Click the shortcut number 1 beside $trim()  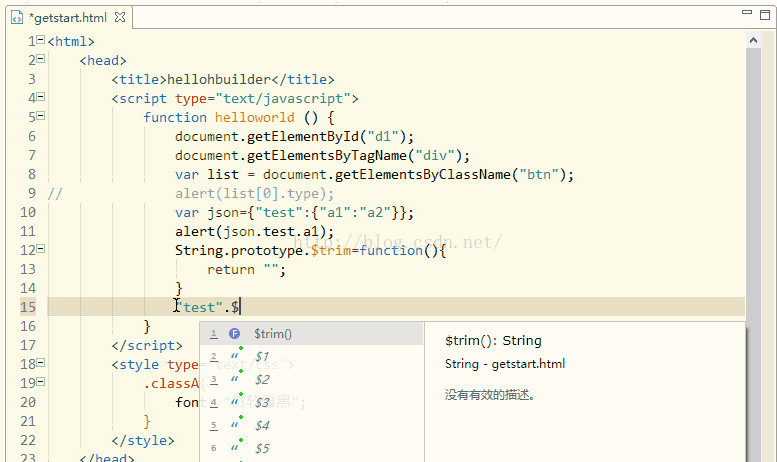[214, 334]
